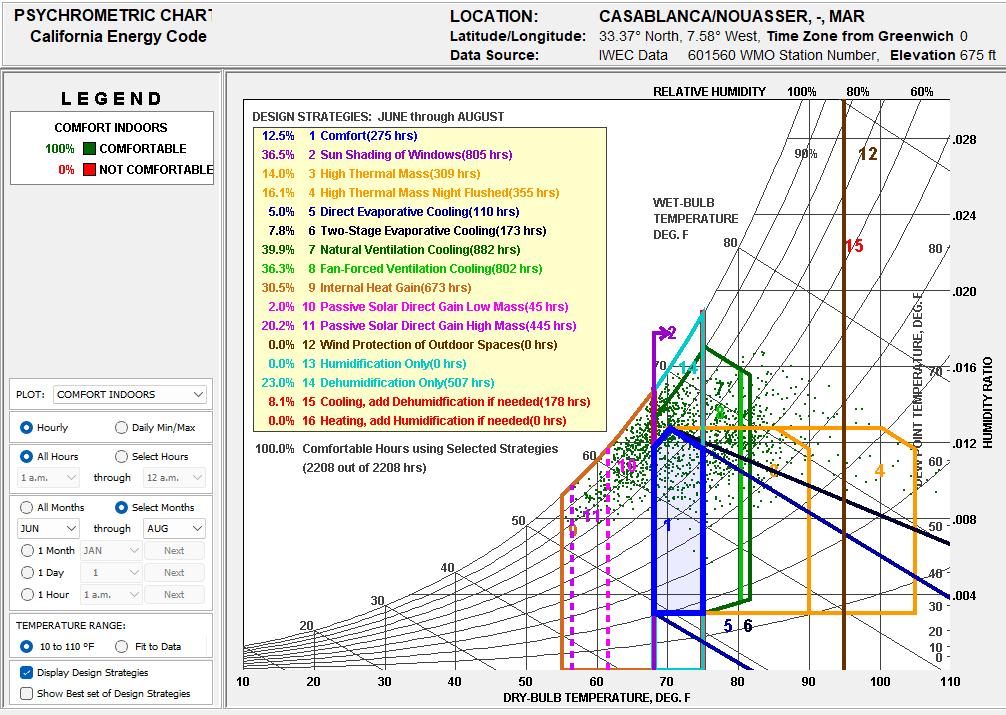Click Next button beside 1 Hour
Viewport: 1006px width, 715px height.
click(x=175, y=594)
